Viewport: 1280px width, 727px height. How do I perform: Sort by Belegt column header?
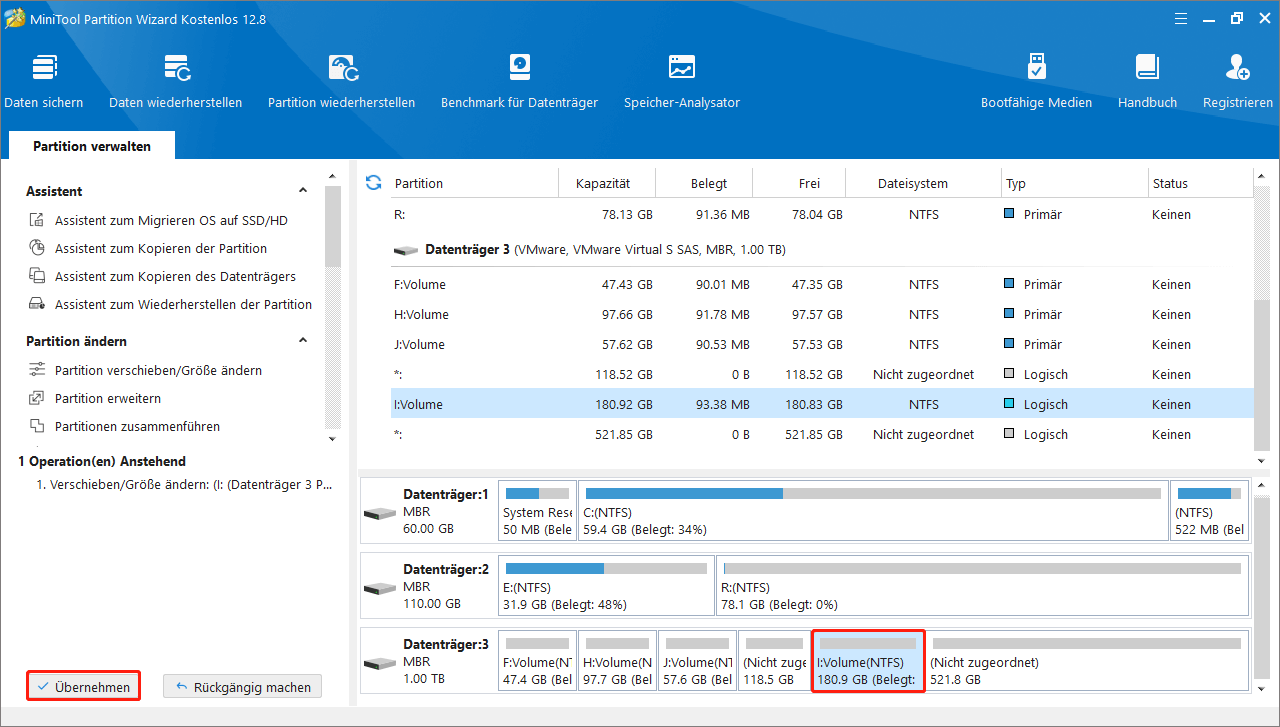pyautogui.click(x=708, y=184)
